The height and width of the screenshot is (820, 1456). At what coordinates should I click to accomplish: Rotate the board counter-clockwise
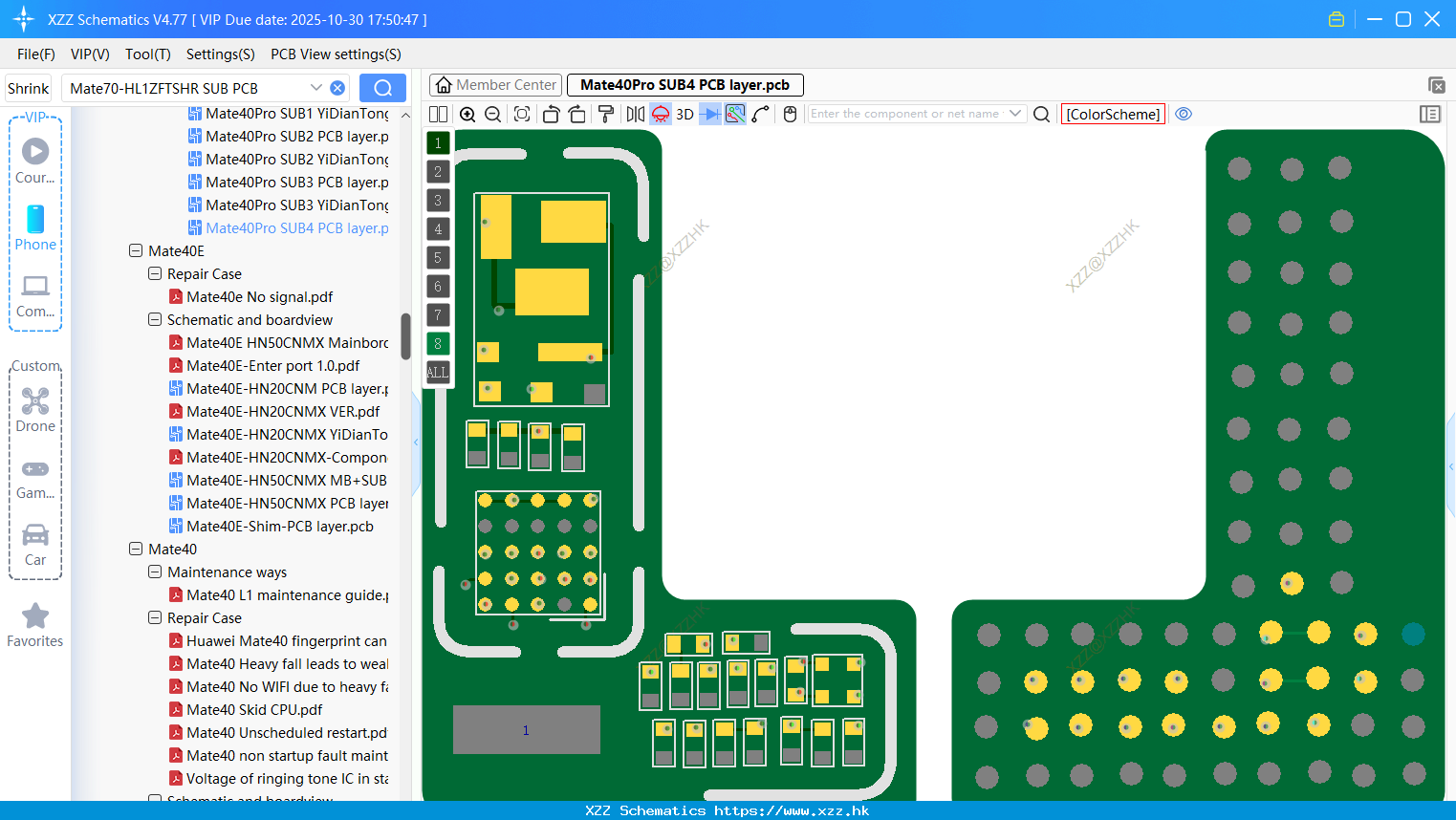[x=551, y=114]
